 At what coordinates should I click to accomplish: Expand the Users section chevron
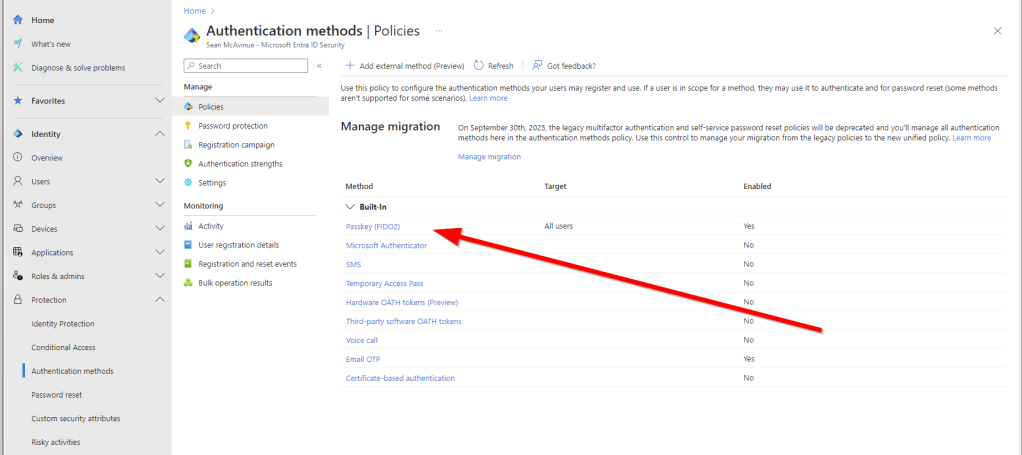click(x=159, y=181)
